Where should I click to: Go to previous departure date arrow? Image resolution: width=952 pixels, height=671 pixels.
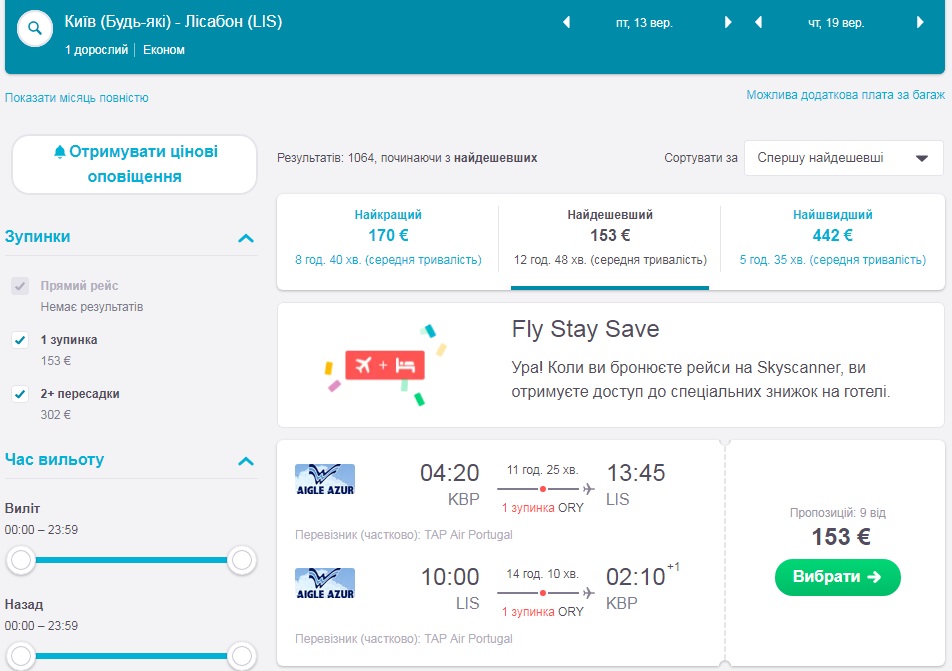point(567,22)
